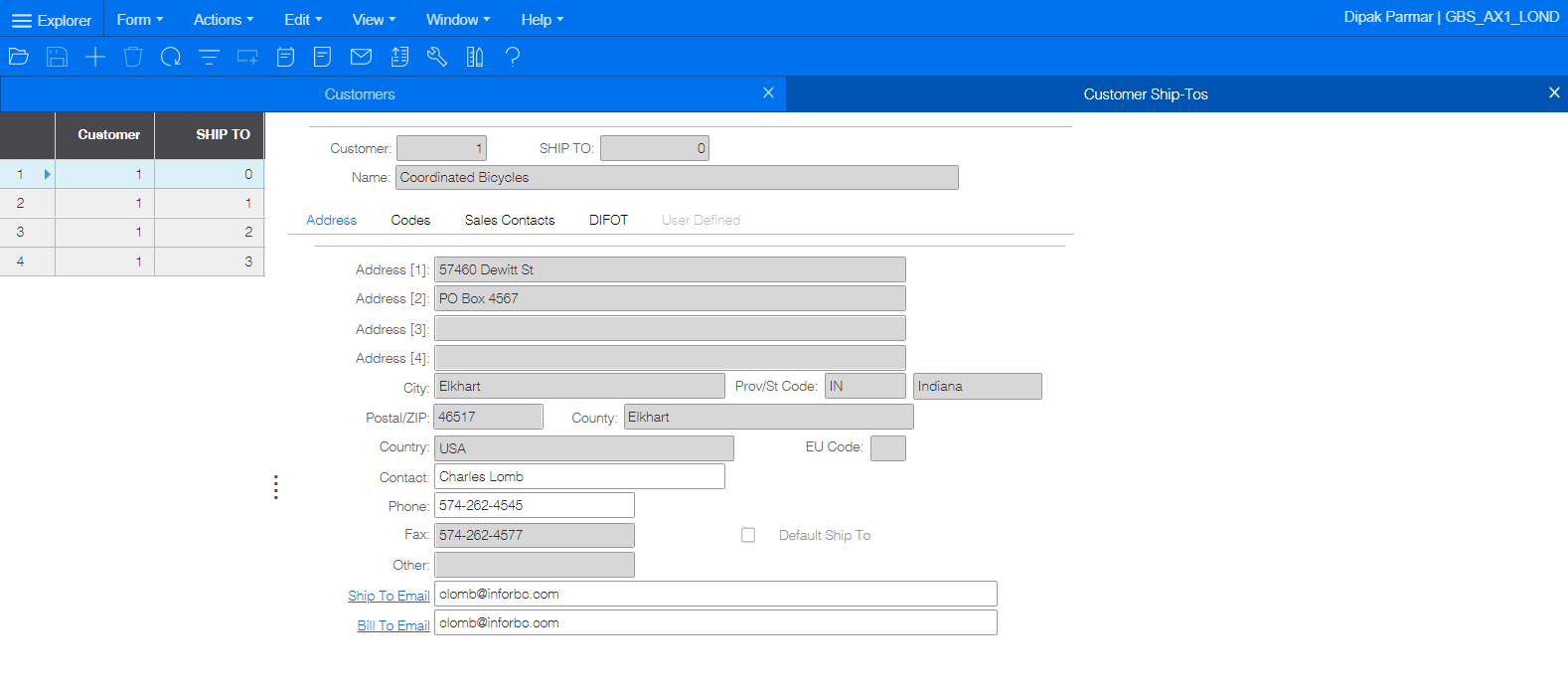1568x695 pixels.
Task: Click the ruler and pencil design icon
Action: pyautogui.click(x=475, y=57)
